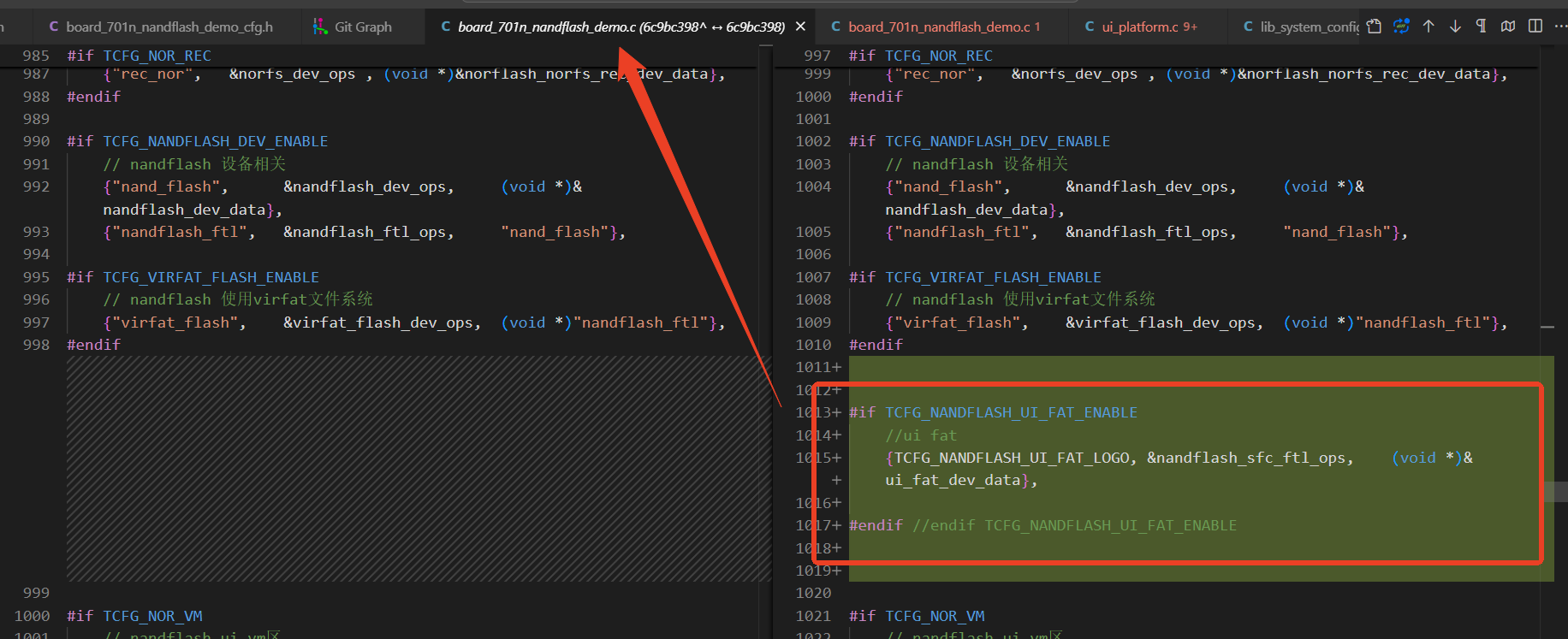Click line number 992 in left gutter
This screenshot has width=1568, height=639.
tap(36, 186)
